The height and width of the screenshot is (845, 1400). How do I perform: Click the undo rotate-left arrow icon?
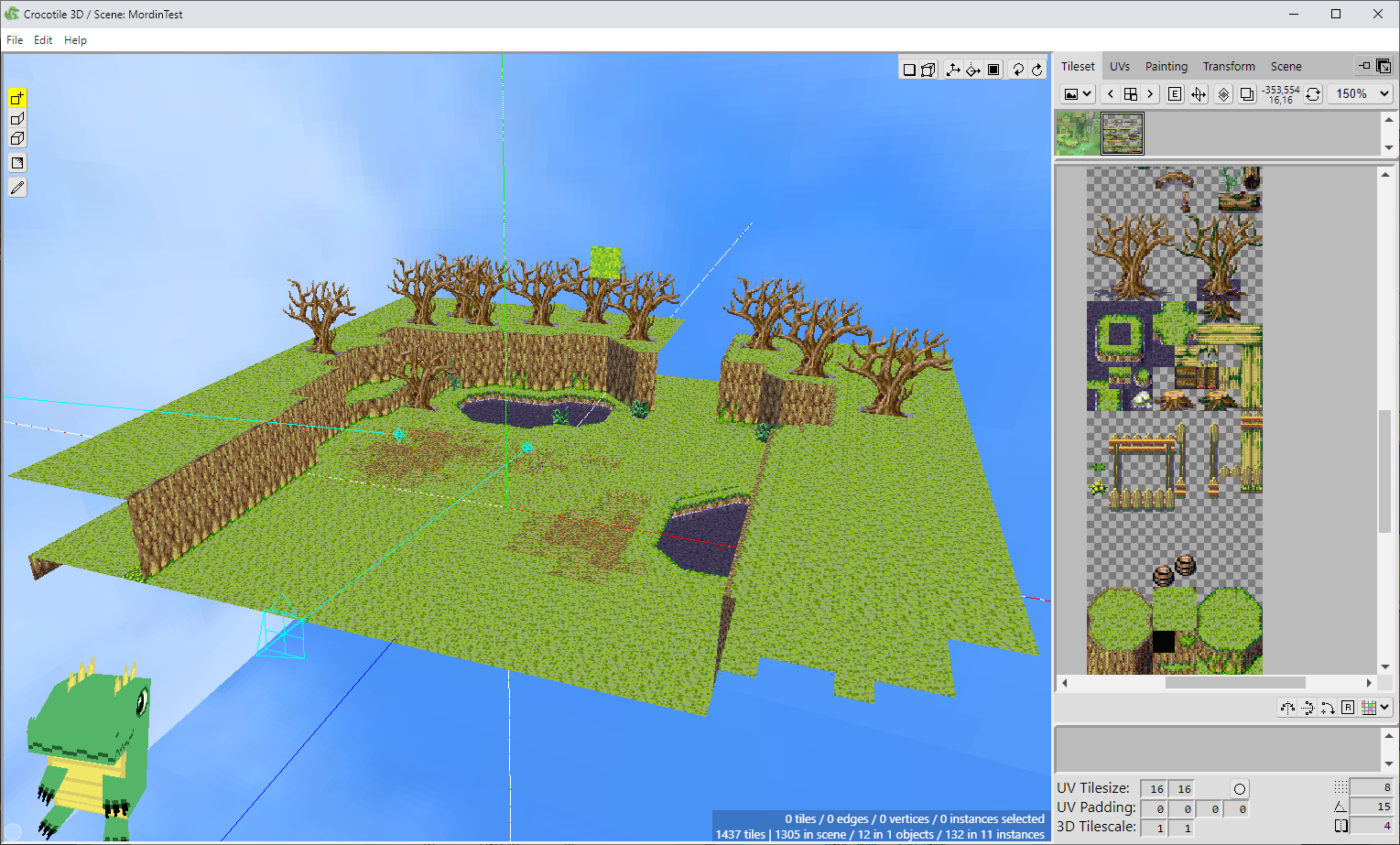pyautogui.click(x=1017, y=70)
